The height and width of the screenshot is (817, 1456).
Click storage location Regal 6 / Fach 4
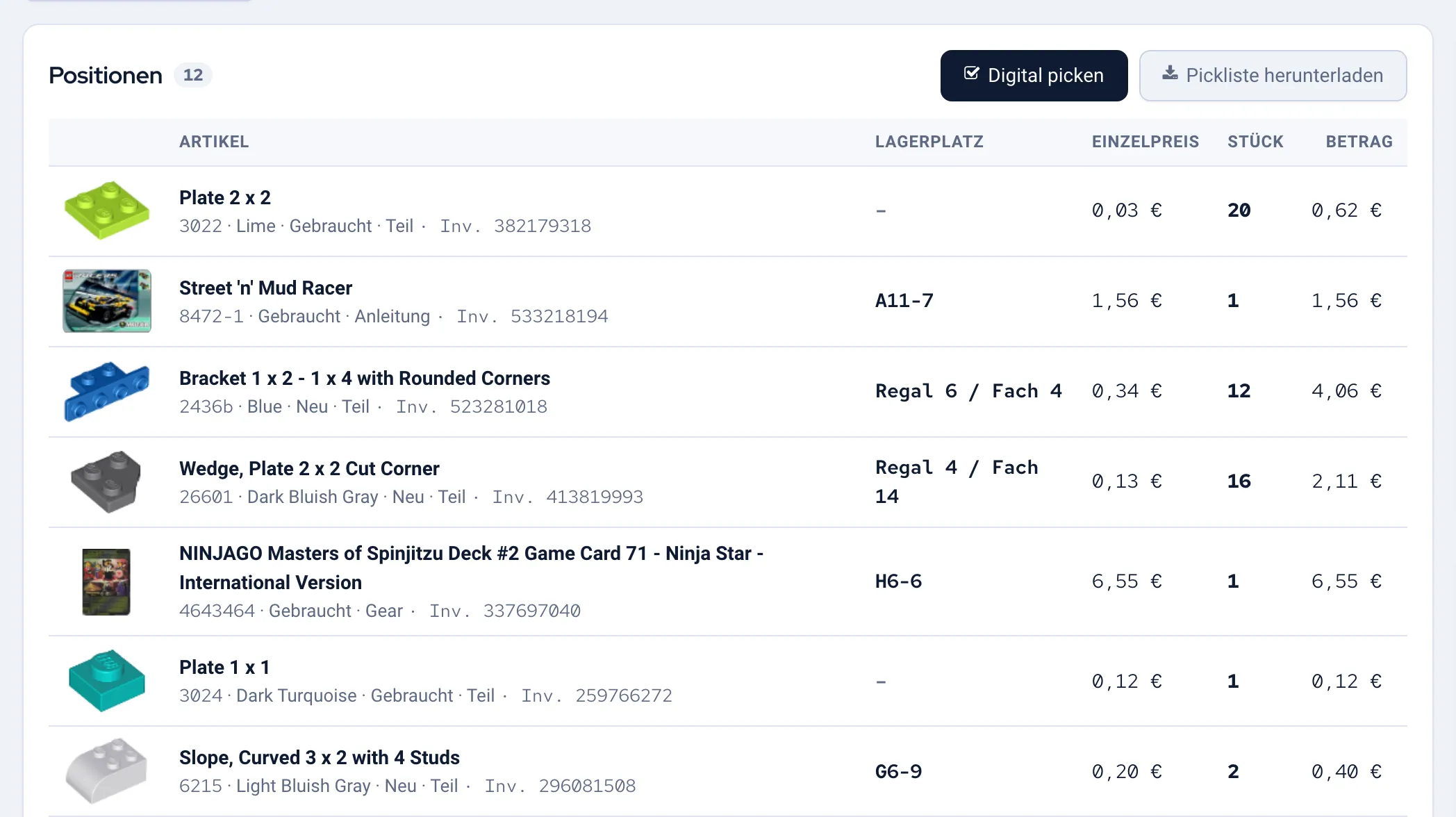968,391
